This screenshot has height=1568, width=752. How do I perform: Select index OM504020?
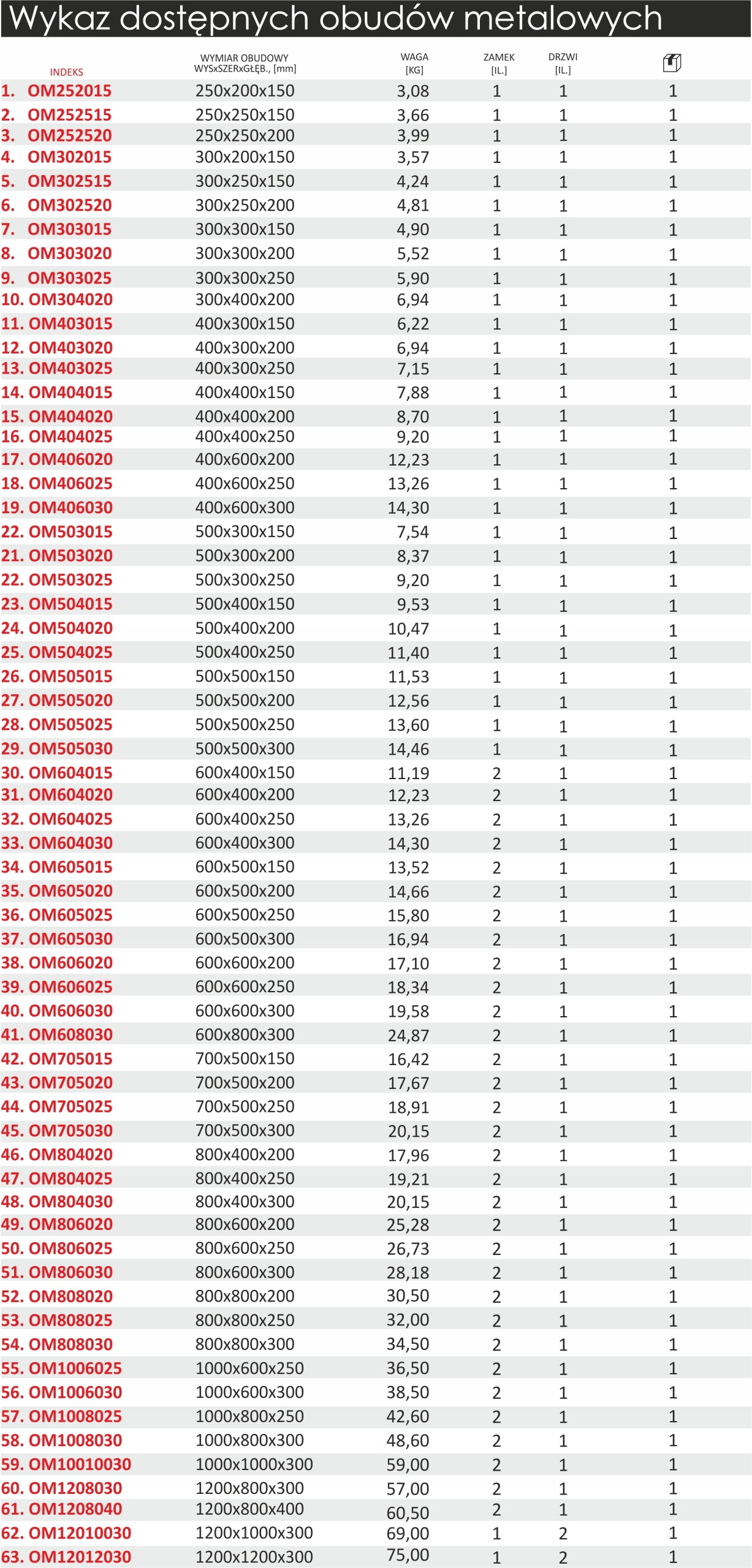click(70, 628)
